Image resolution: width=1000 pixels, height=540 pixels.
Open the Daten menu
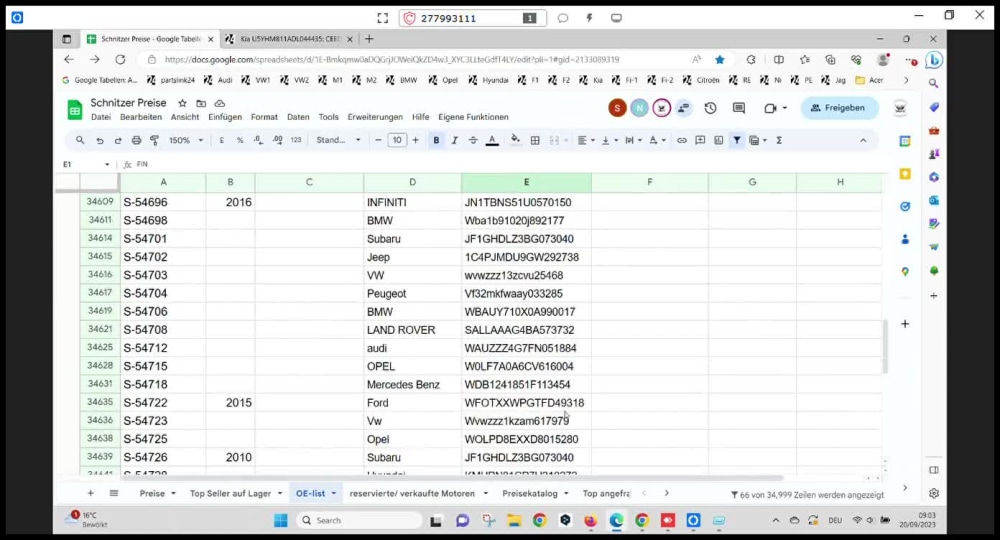[298, 117]
